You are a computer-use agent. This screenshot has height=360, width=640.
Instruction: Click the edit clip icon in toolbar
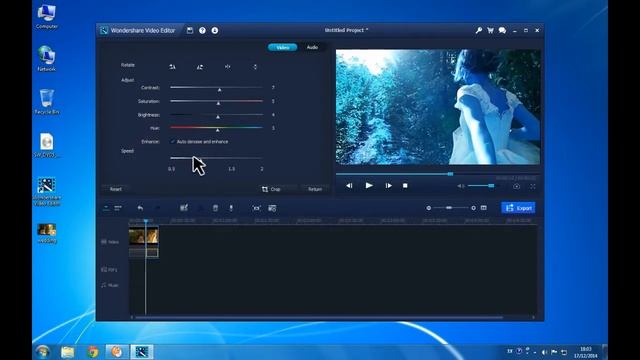[x=184, y=208]
